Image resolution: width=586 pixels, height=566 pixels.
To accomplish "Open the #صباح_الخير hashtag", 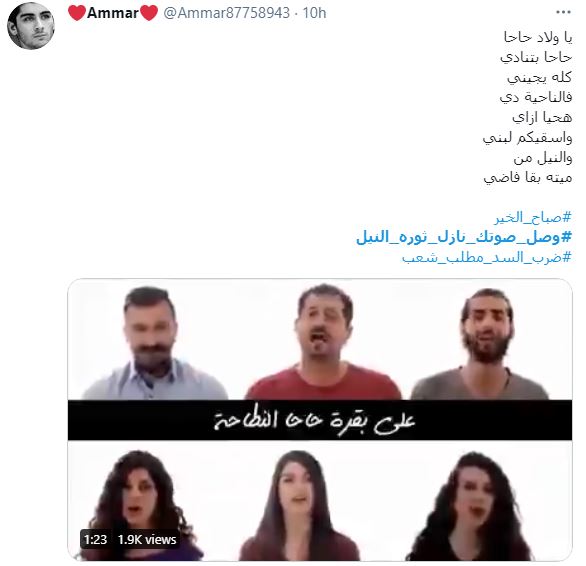I will [x=534, y=217].
